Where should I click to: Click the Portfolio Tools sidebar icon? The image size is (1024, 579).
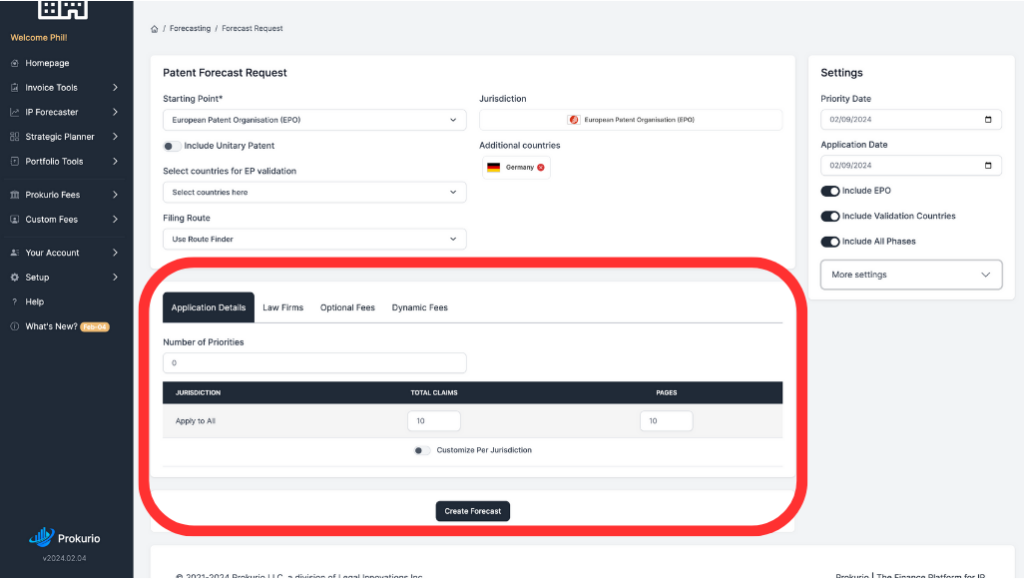point(14,161)
